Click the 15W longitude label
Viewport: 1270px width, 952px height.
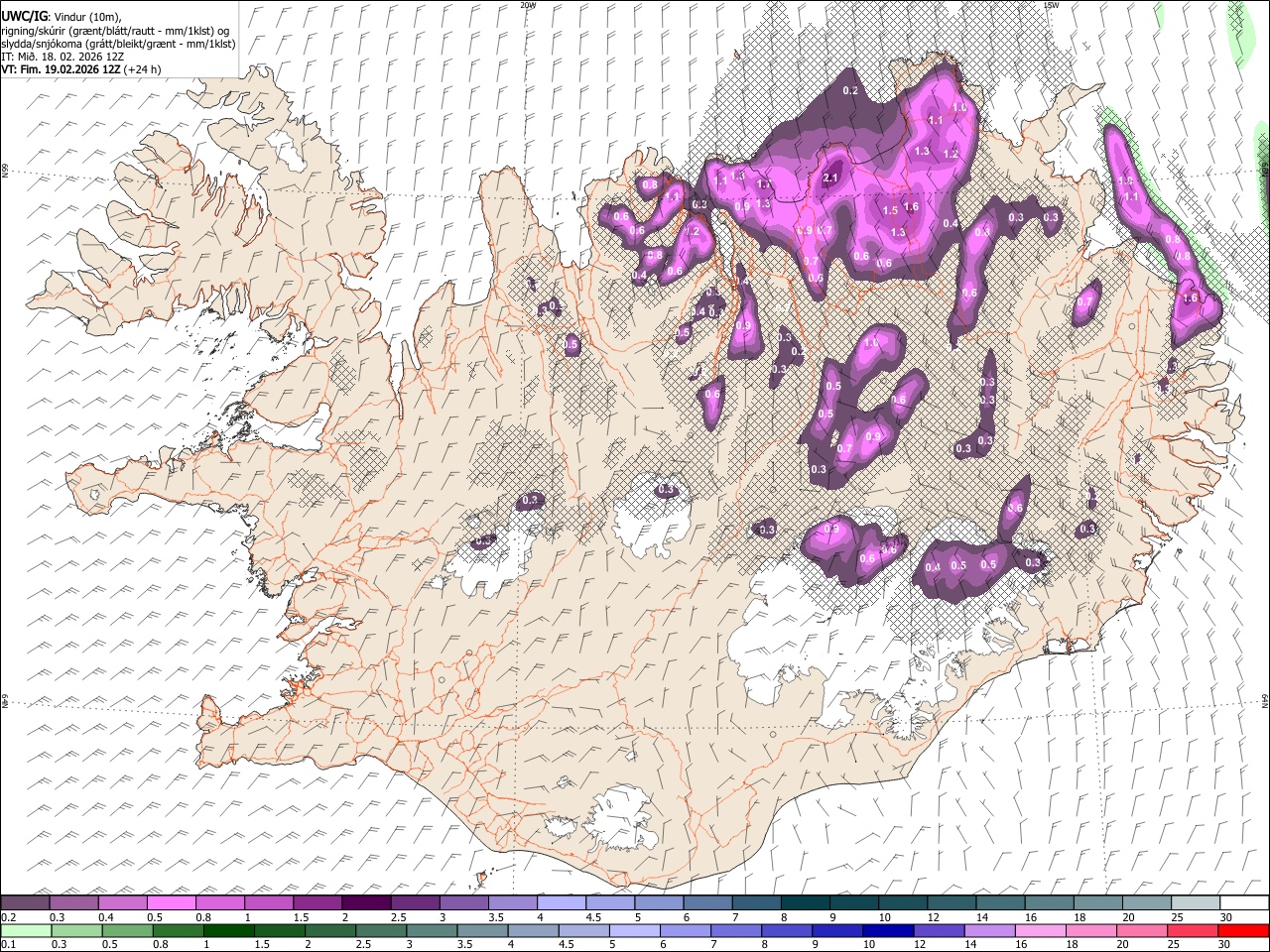(1050, 5)
